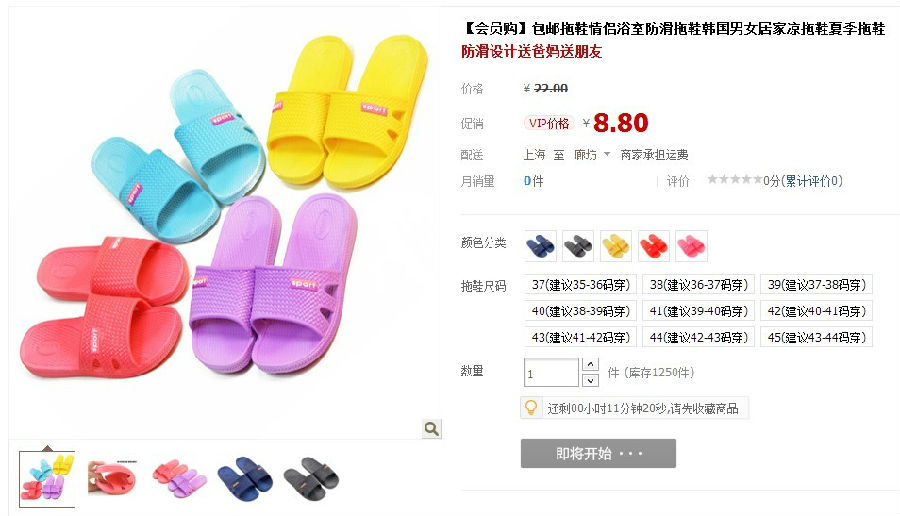Choose the black slipper color option

[x=578, y=246]
